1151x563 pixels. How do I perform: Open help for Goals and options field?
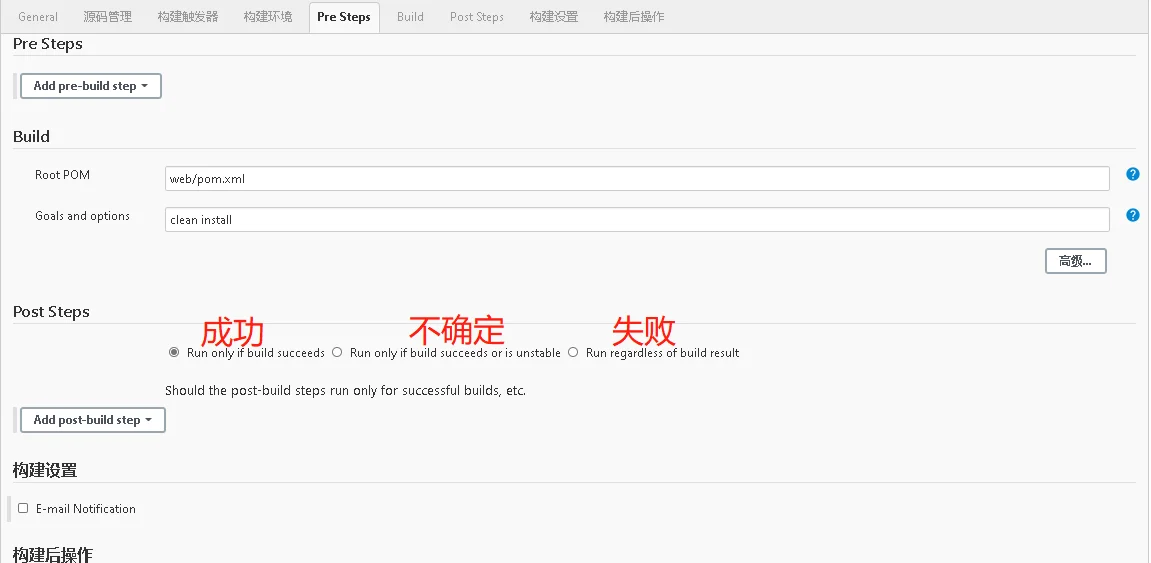(x=1133, y=215)
